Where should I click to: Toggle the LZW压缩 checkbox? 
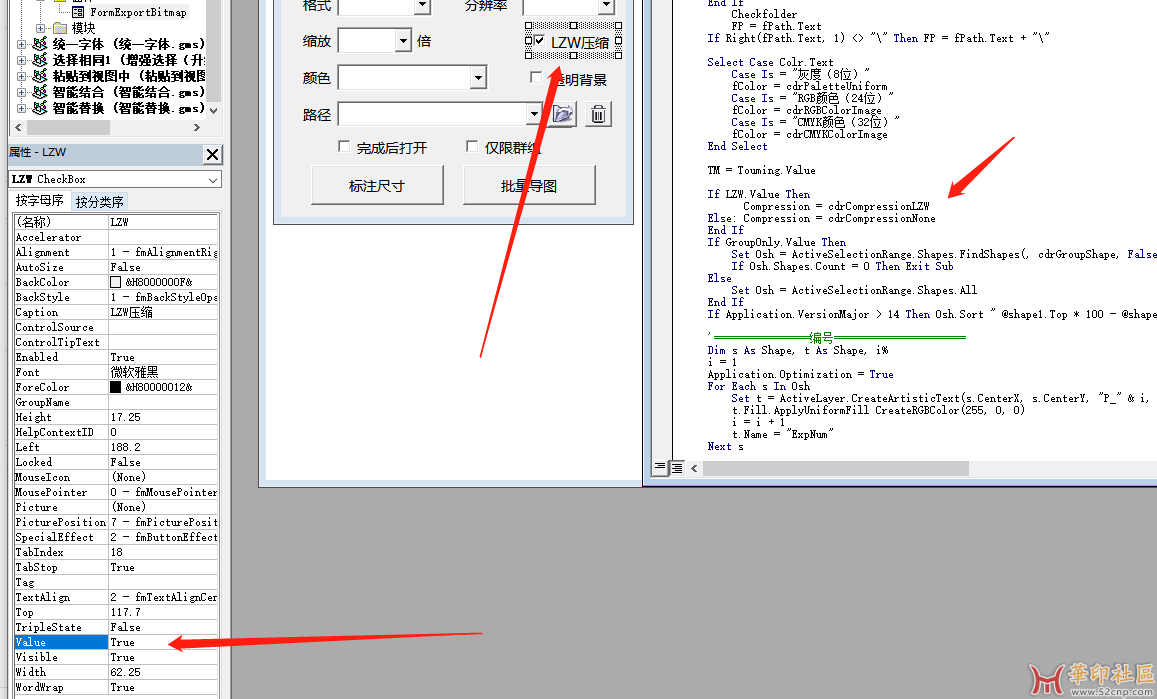[x=539, y=41]
